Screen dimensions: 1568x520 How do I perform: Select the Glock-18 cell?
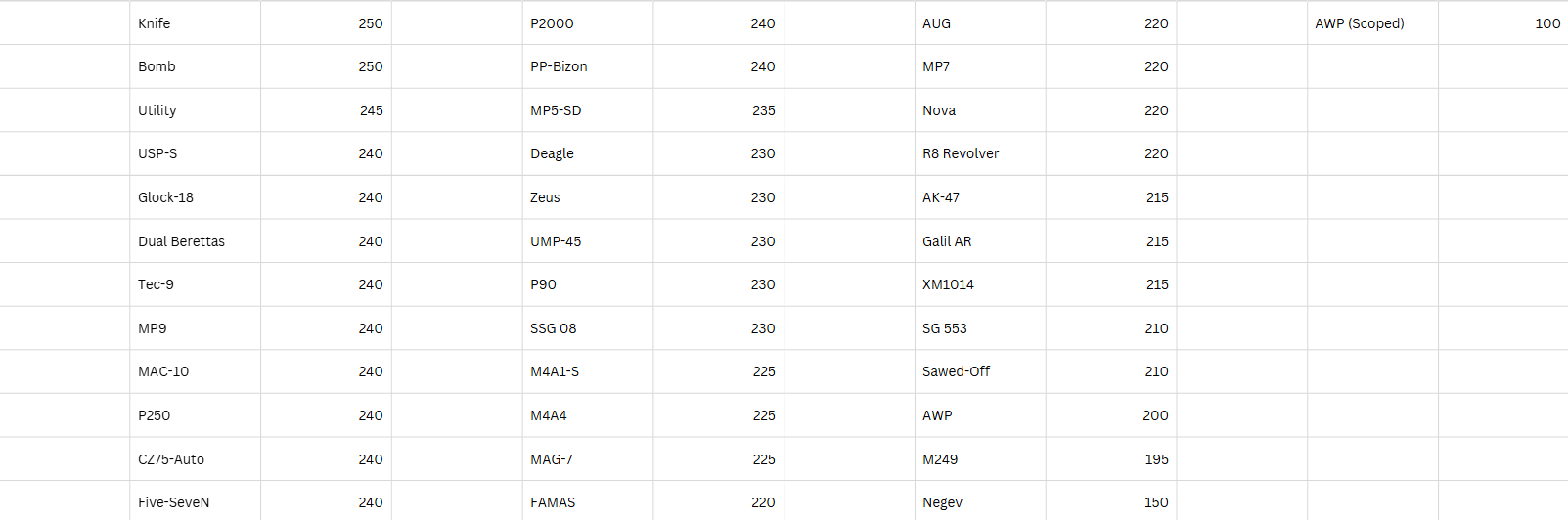195,197
